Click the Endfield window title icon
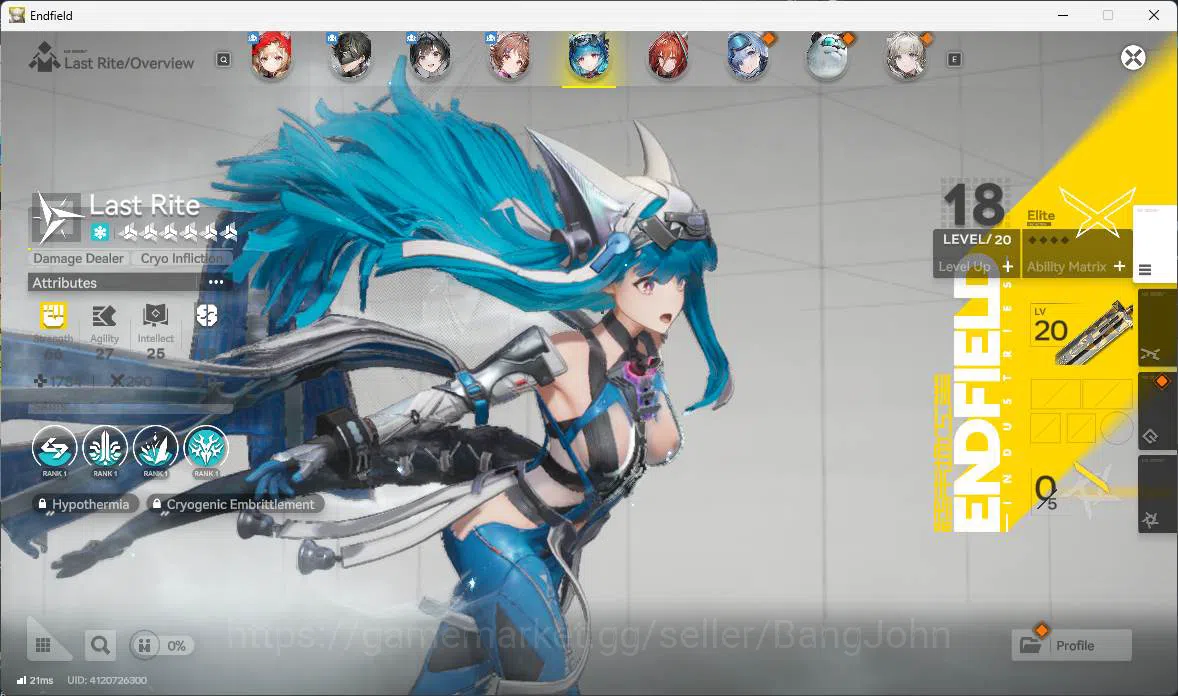 click(17, 15)
